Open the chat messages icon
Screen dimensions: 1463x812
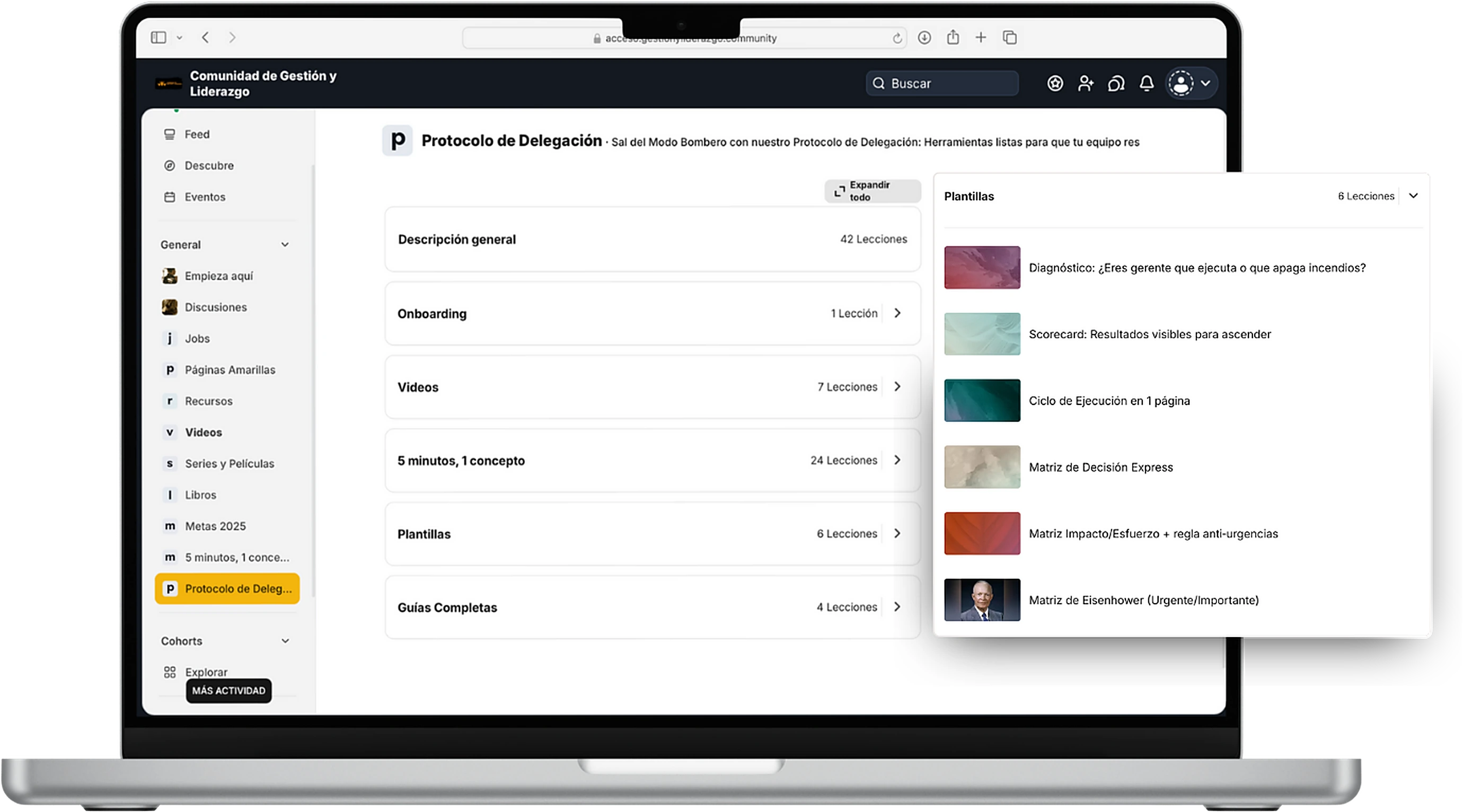(x=1116, y=83)
